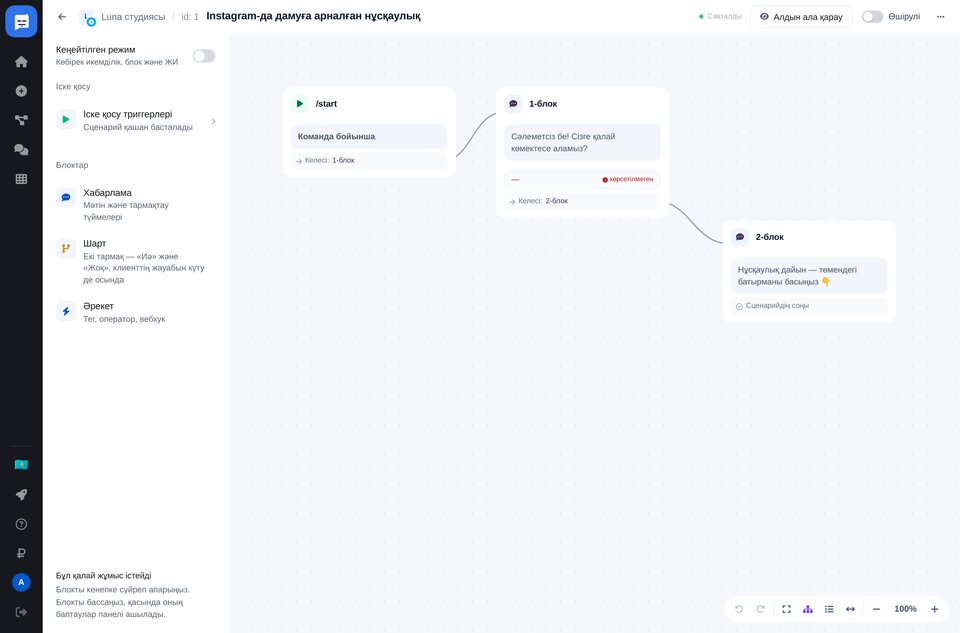Image resolution: width=960 pixels, height=633 pixels.
Task: Select the 2-блок node on canvas
Action: point(809,272)
